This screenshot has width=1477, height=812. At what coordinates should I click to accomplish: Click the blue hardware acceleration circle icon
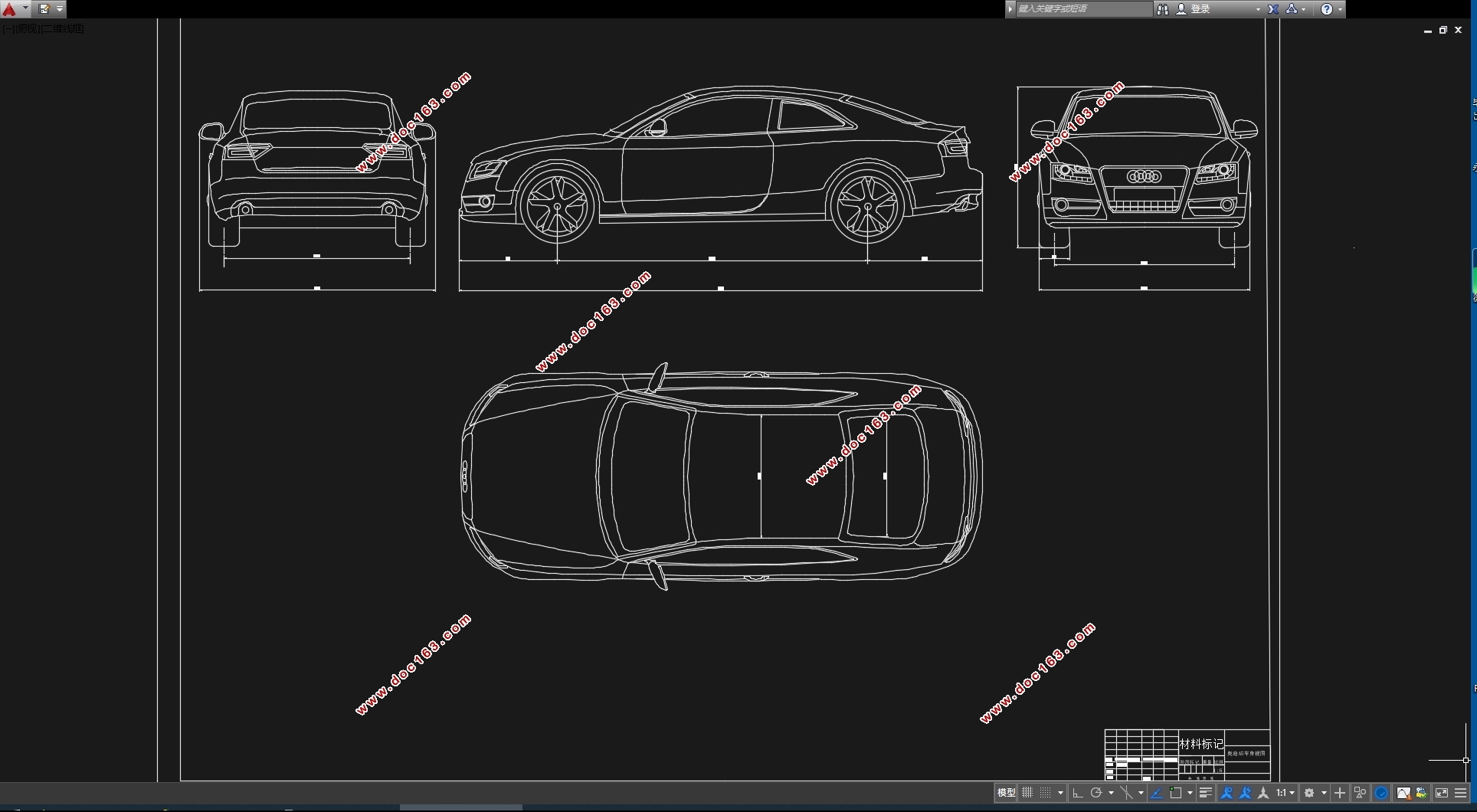pyautogui.click(x=1381, y=793)
